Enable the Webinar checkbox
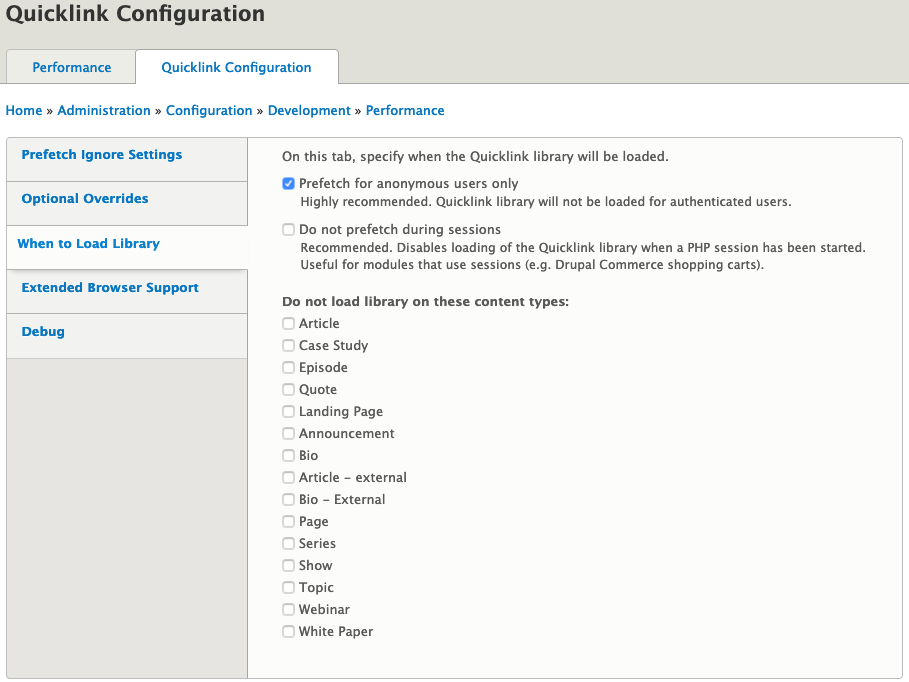This screenshot has height=682, width=909. click(x=288, y=609)
